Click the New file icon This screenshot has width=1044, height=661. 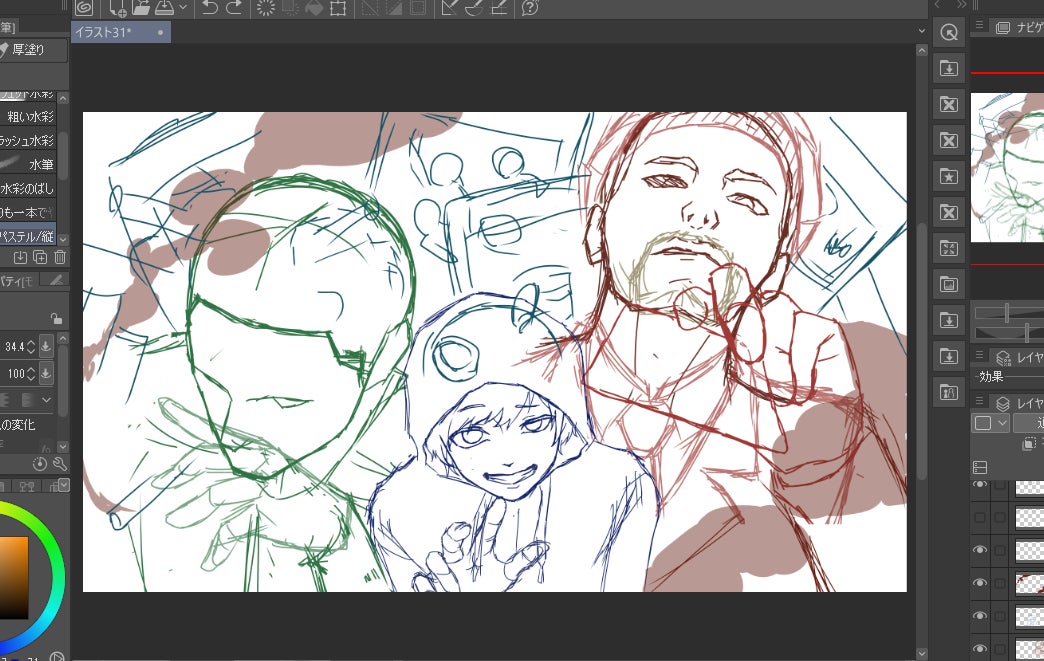[118, 9]
